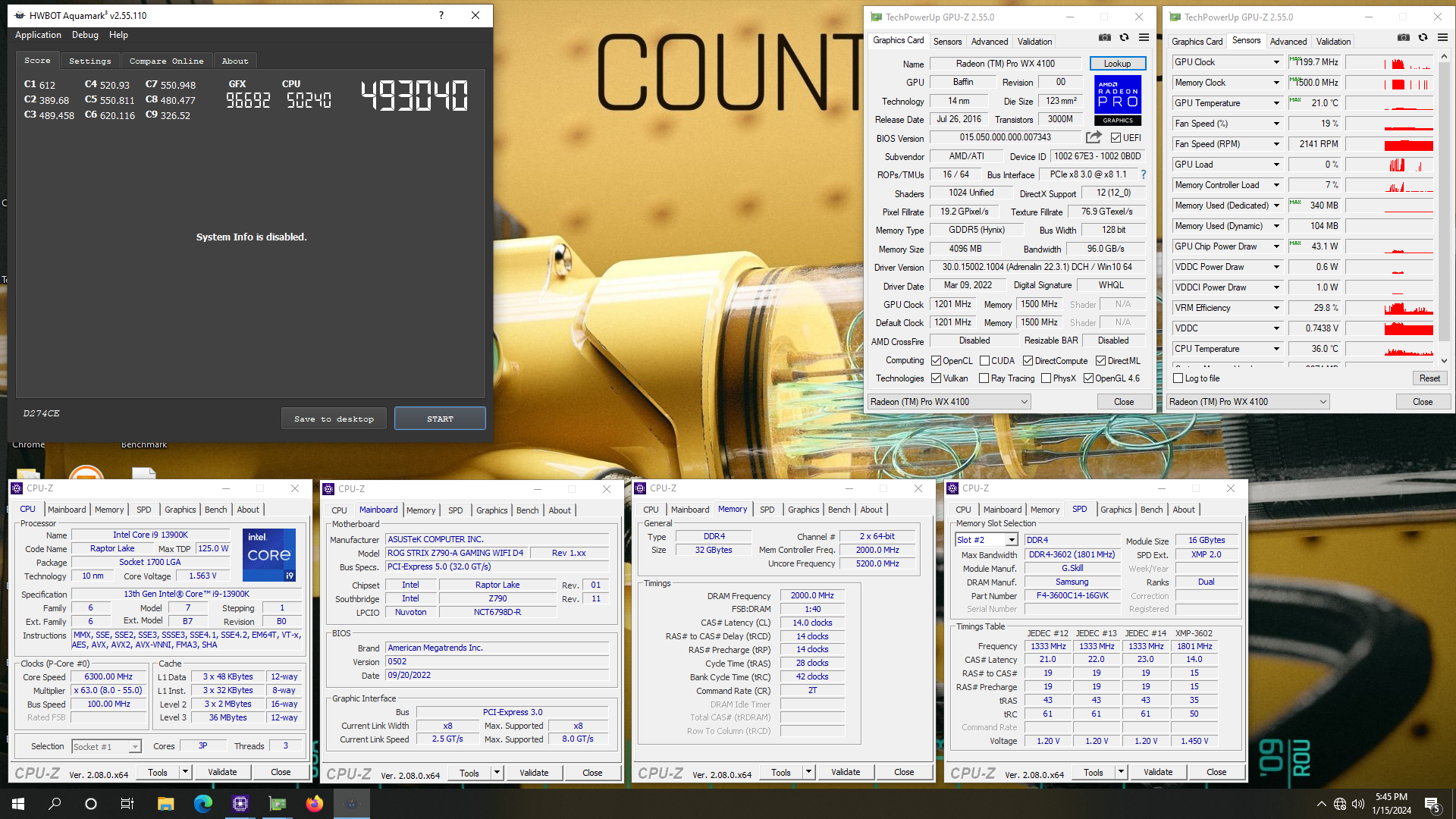Toggle the Ray Tracing checkbox
The height and width of the screenshot is (819, 1456).
984,378
